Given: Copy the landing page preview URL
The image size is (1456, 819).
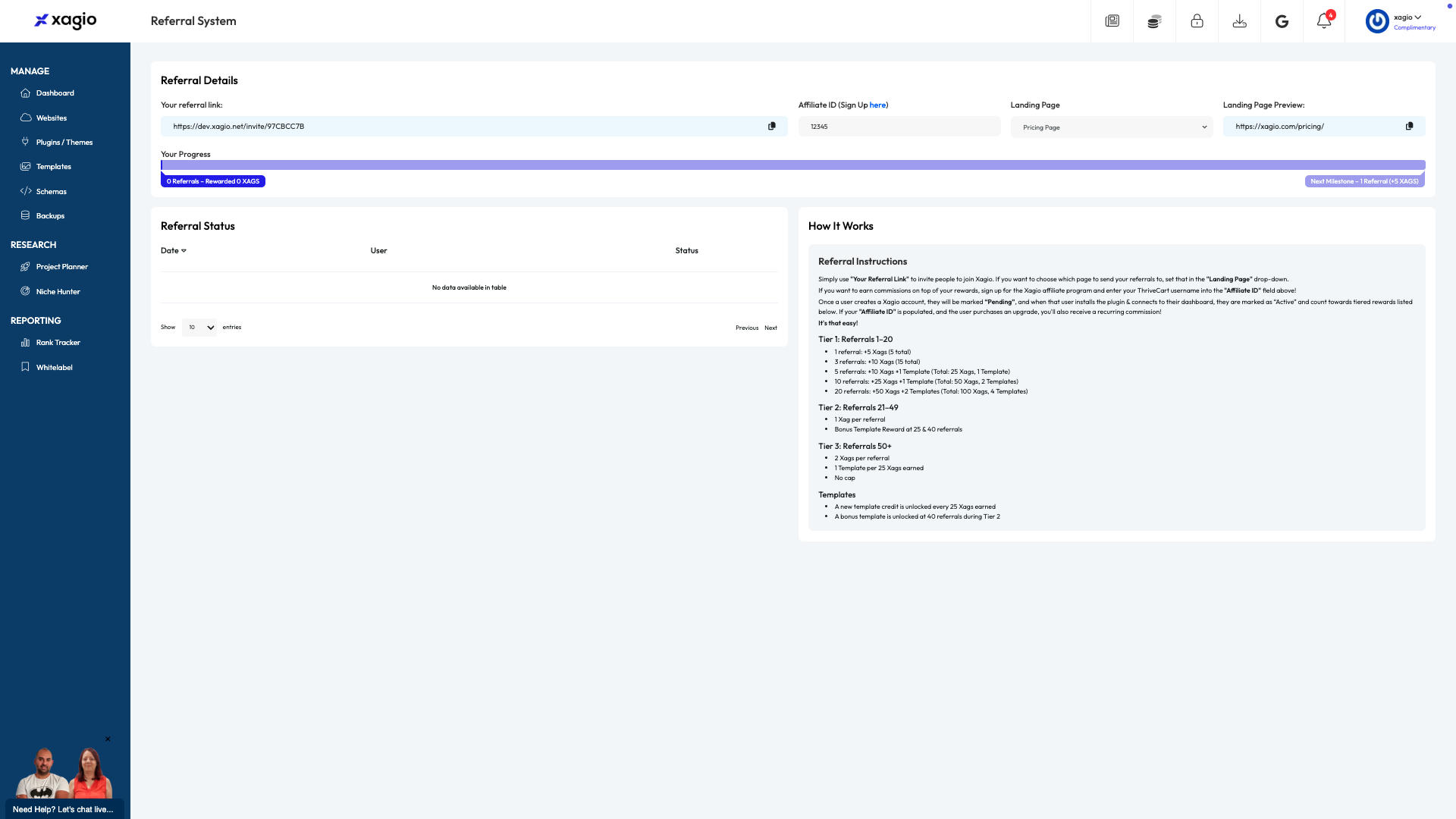Looking at the screenshot, I should [1409, 127].
